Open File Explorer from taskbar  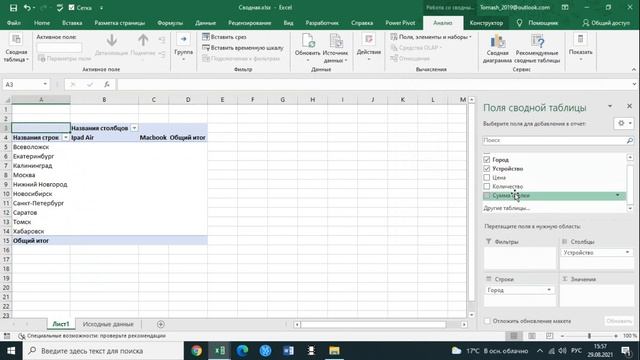coord(334,351)
